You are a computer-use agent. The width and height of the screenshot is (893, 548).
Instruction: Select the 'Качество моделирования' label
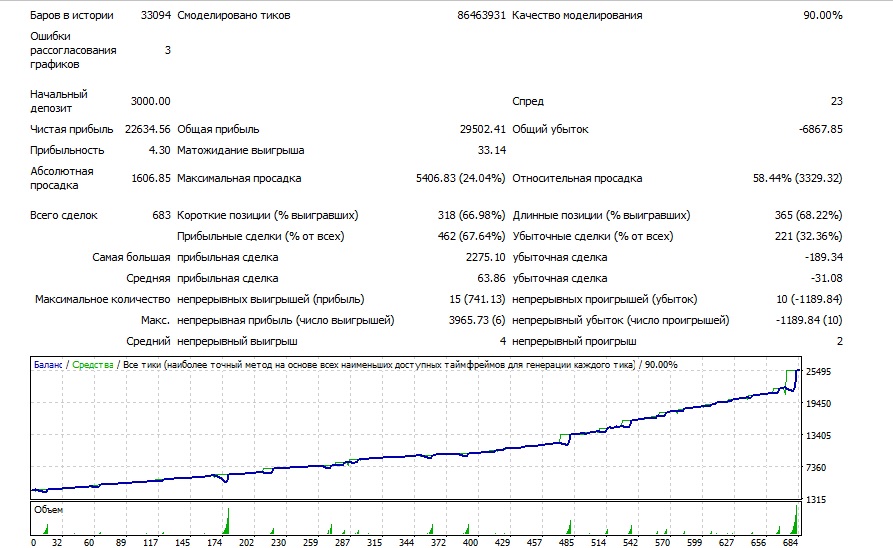coord(577,15)
